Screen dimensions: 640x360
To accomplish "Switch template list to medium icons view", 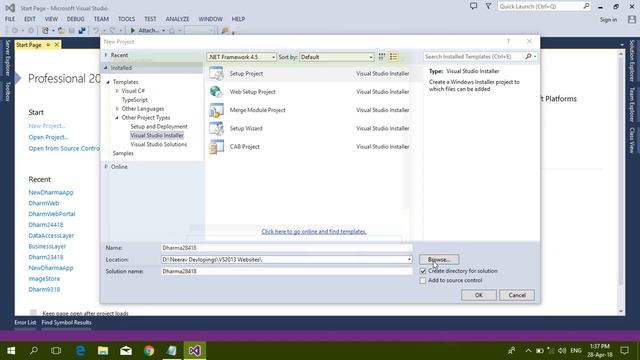I will [393, 57].
